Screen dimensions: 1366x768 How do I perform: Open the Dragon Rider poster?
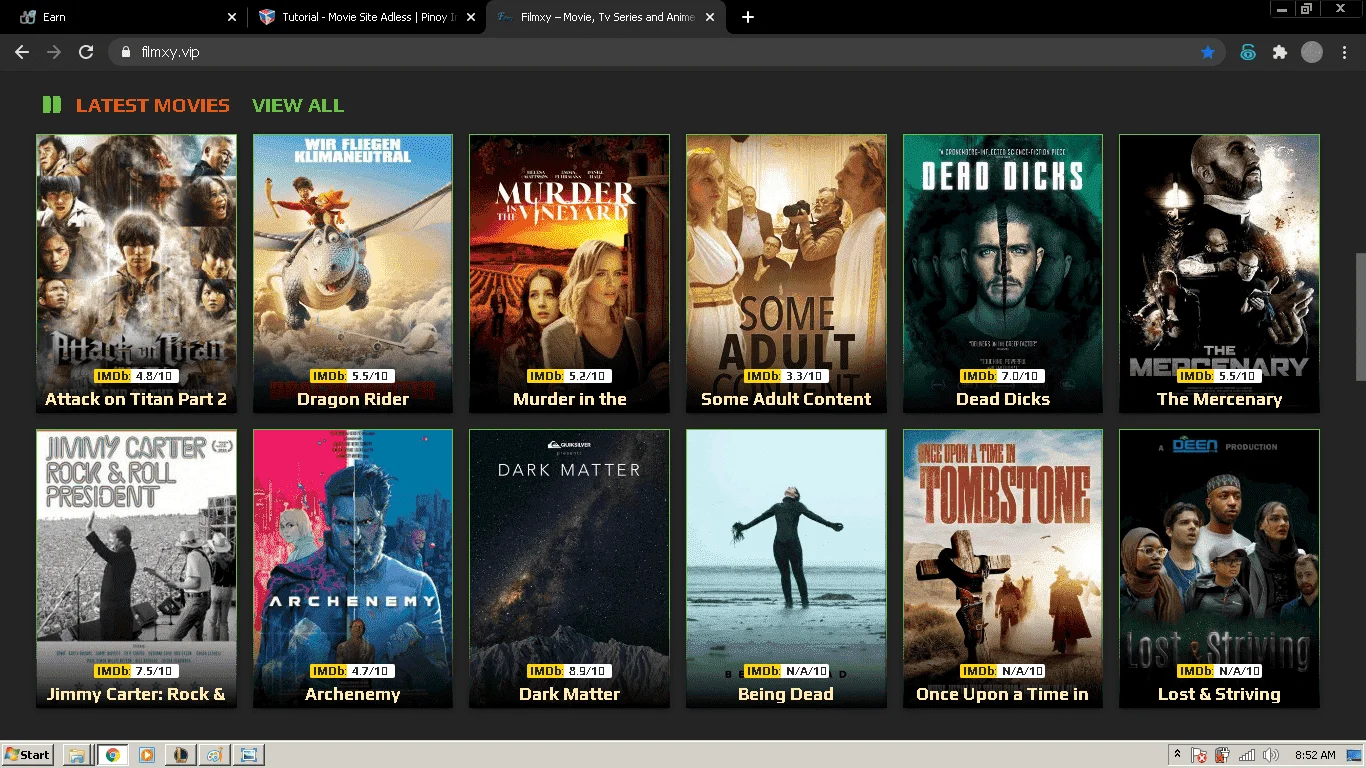pos(353,274)
